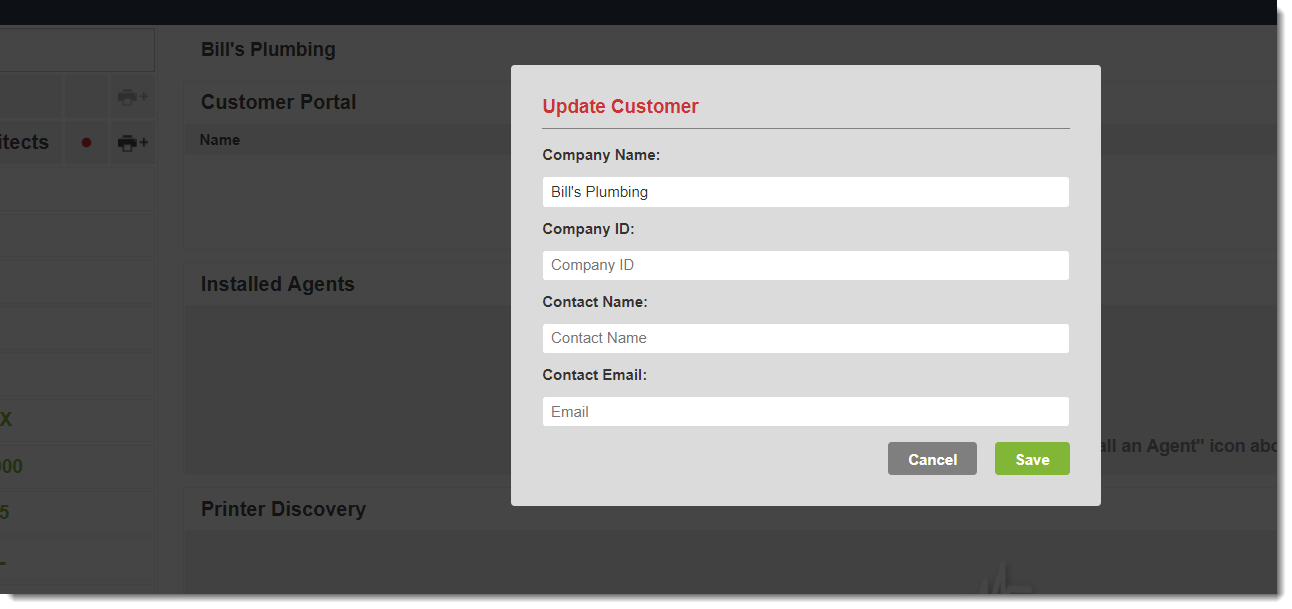
Task: Click the Installed Agents section header
Action: point(278,284)
